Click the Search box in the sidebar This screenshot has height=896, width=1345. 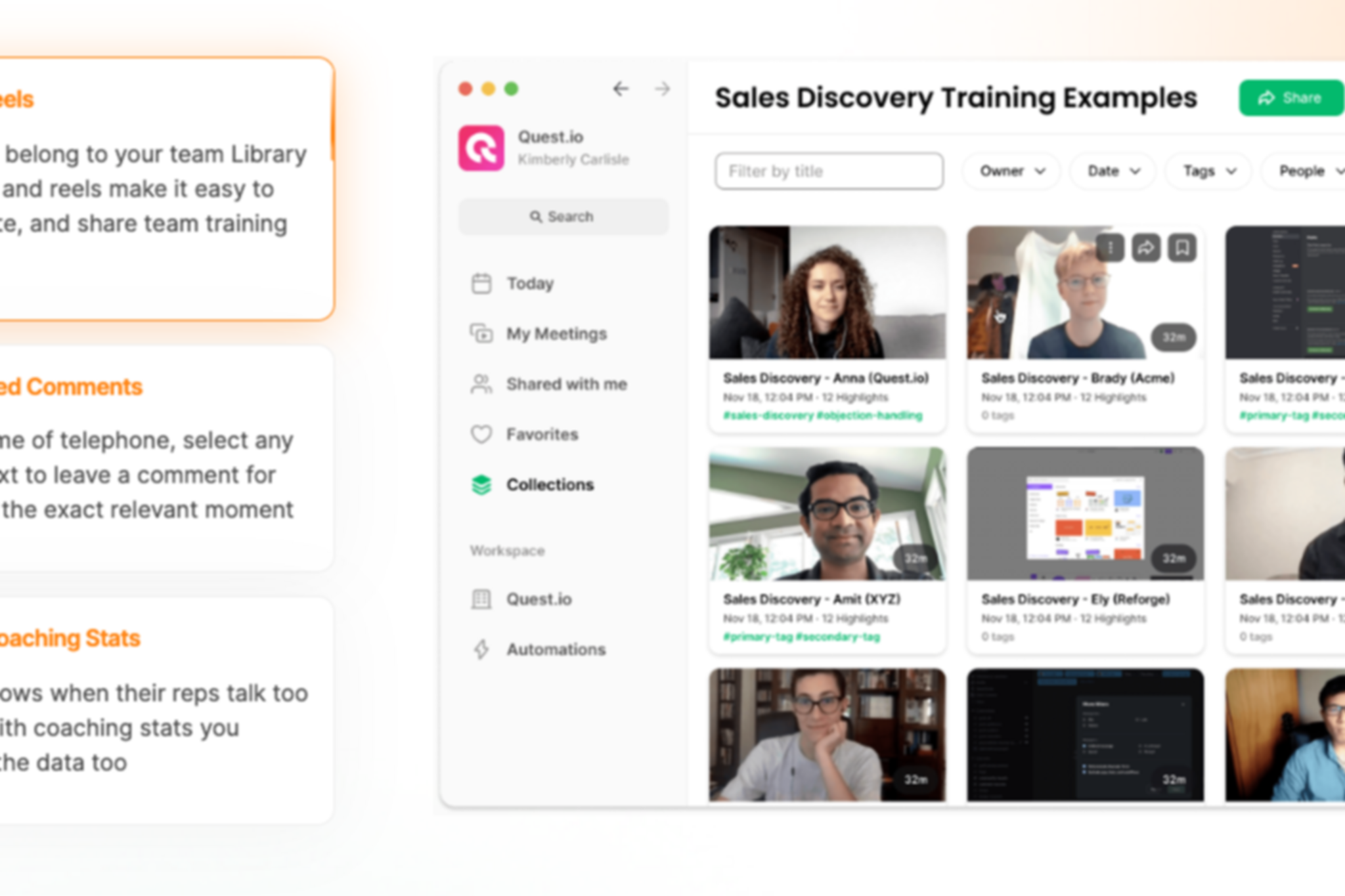pyautogui.click(x=563, y=217)
